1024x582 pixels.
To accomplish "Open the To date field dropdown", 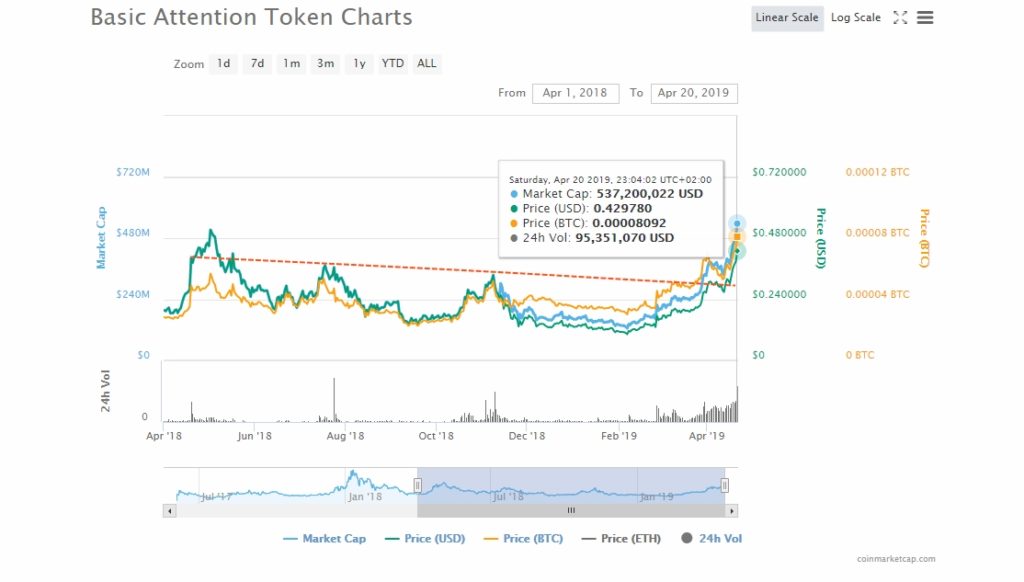I will click(694, 92).
